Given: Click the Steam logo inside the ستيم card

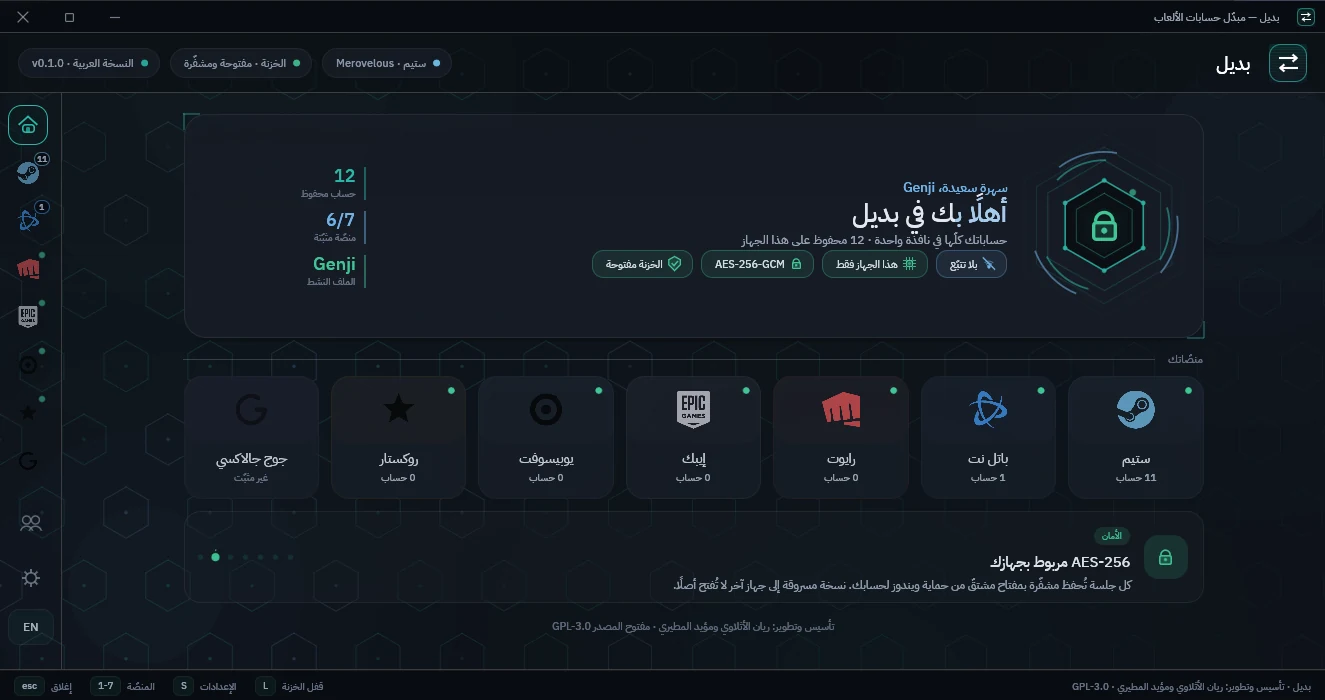Looking at the screenshot, I should pos(1135,409).
